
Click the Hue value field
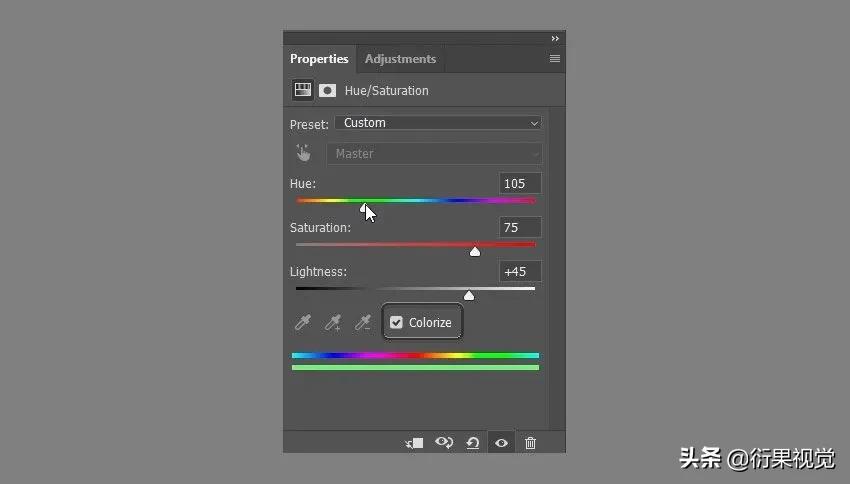[520, 183]
